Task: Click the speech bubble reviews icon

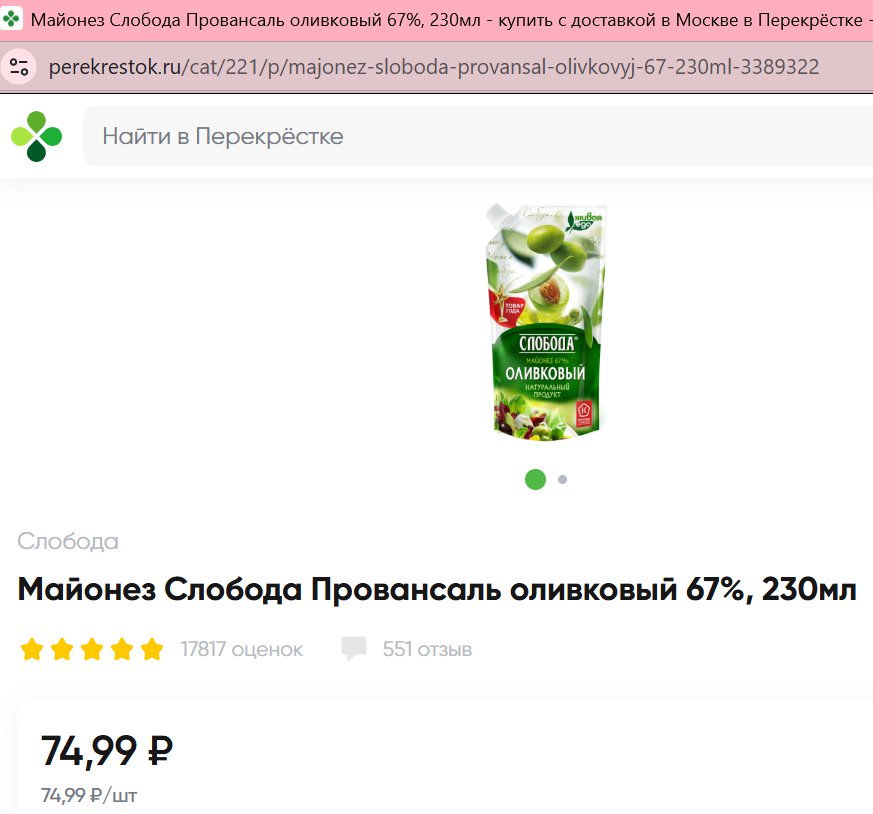Action: click(x=354, y=649)
